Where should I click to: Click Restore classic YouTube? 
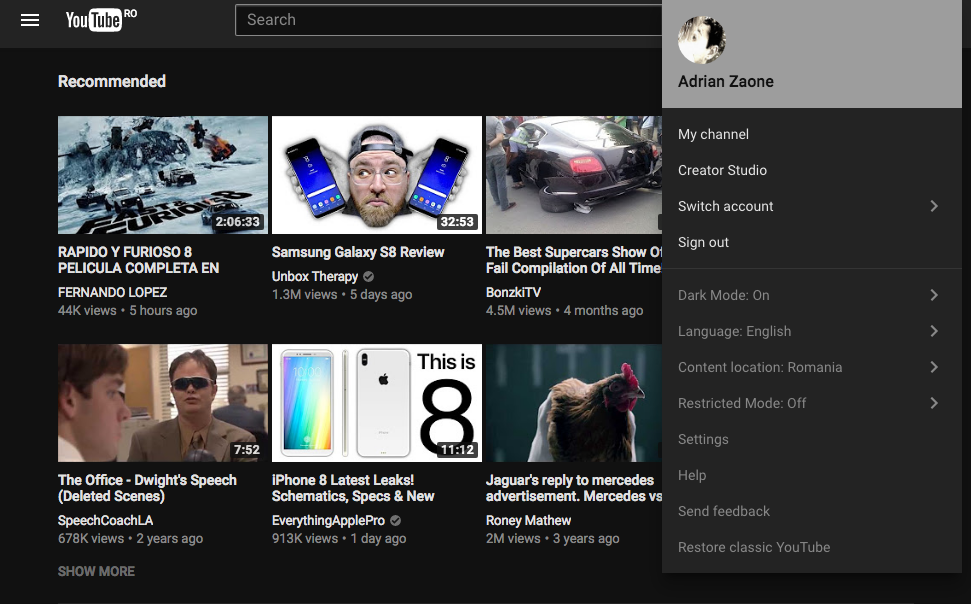pos(754,547)
